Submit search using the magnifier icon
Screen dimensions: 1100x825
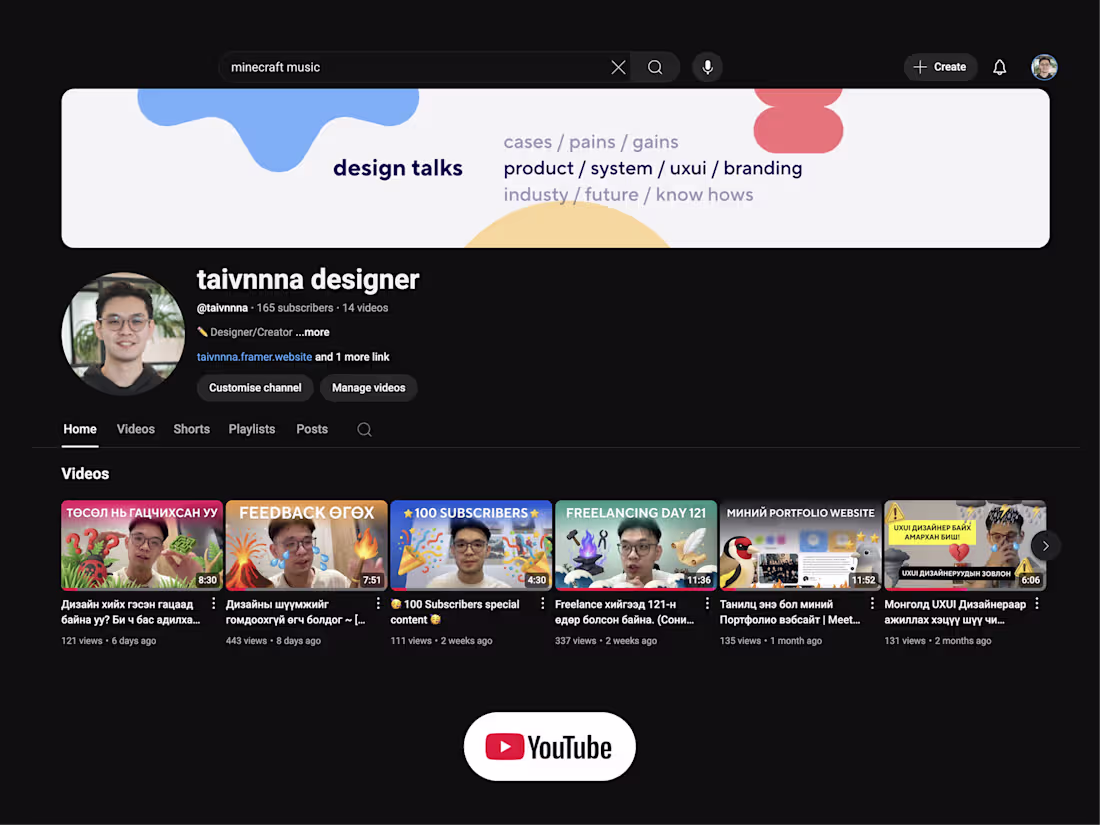[x=655, y=67]
